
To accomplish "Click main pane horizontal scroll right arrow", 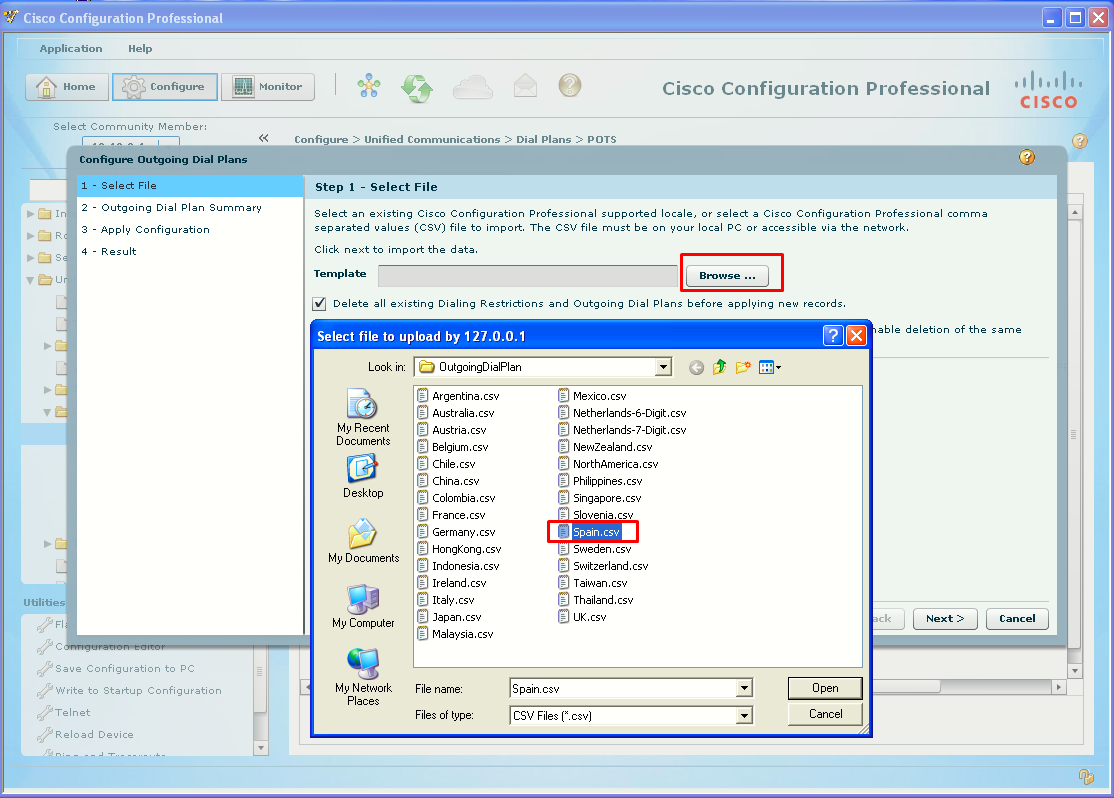I will tap(1059, 687).
